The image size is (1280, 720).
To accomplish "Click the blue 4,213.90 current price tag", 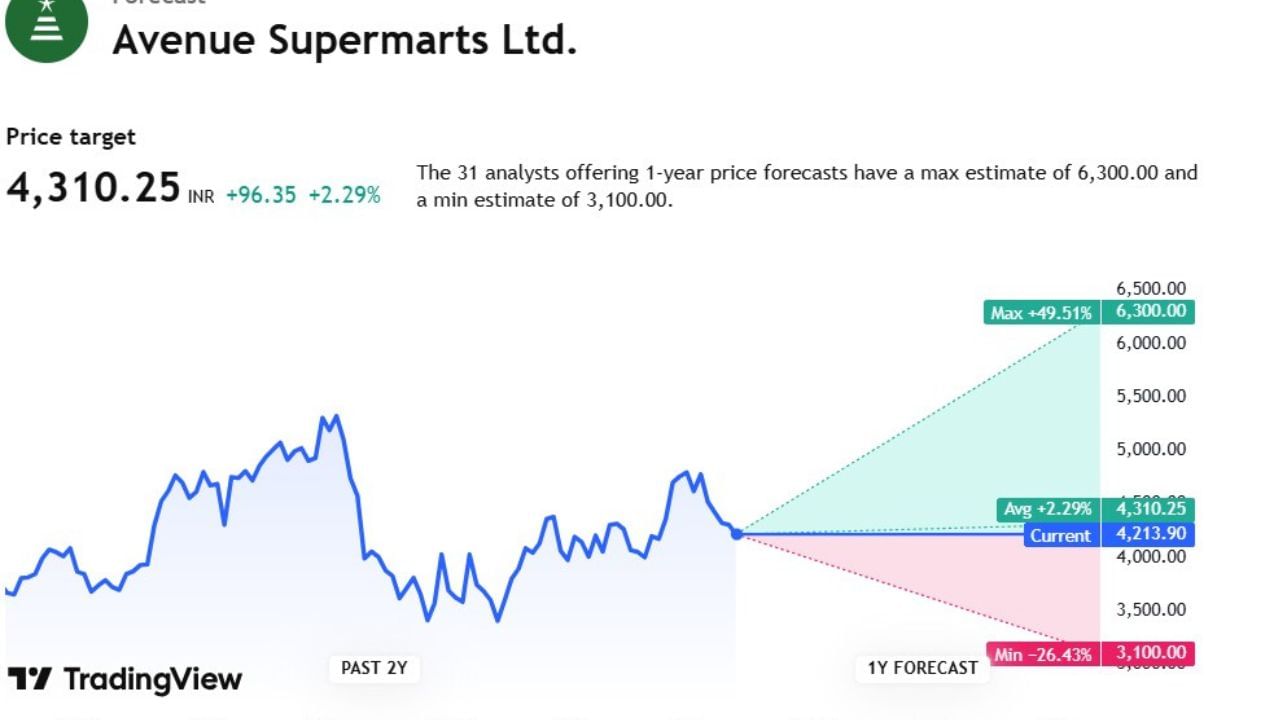I will coord(1150,534).
